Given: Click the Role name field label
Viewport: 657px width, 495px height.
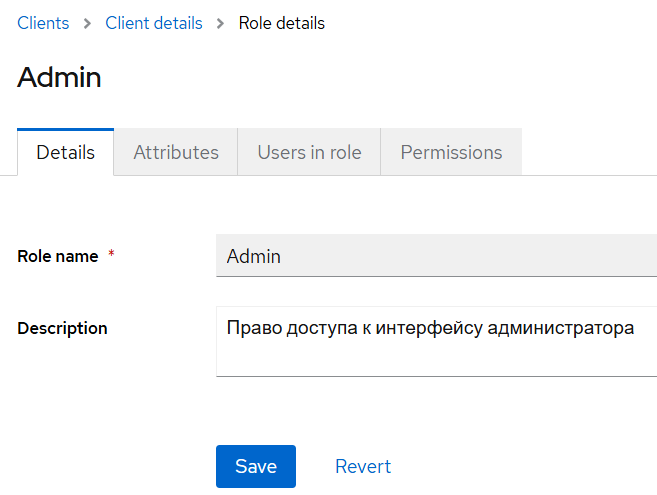Looking at the screenshot, I should point(58,256).
